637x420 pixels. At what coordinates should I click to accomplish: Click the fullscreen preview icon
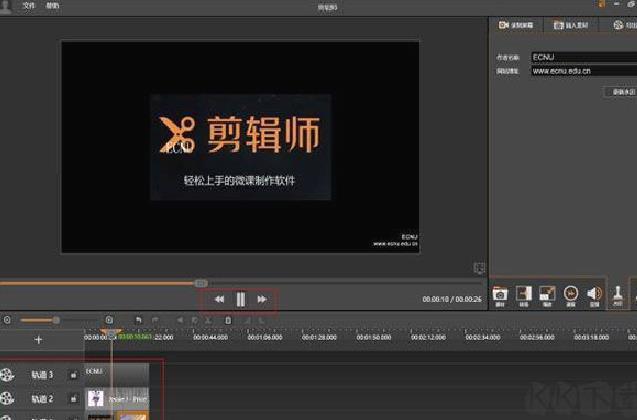[x=479, y=268]
